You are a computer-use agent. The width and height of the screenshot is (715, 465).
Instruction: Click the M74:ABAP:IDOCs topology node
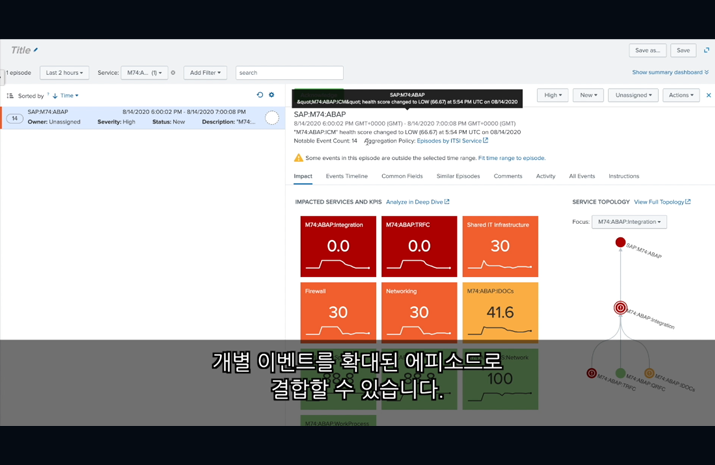[649, 373]
